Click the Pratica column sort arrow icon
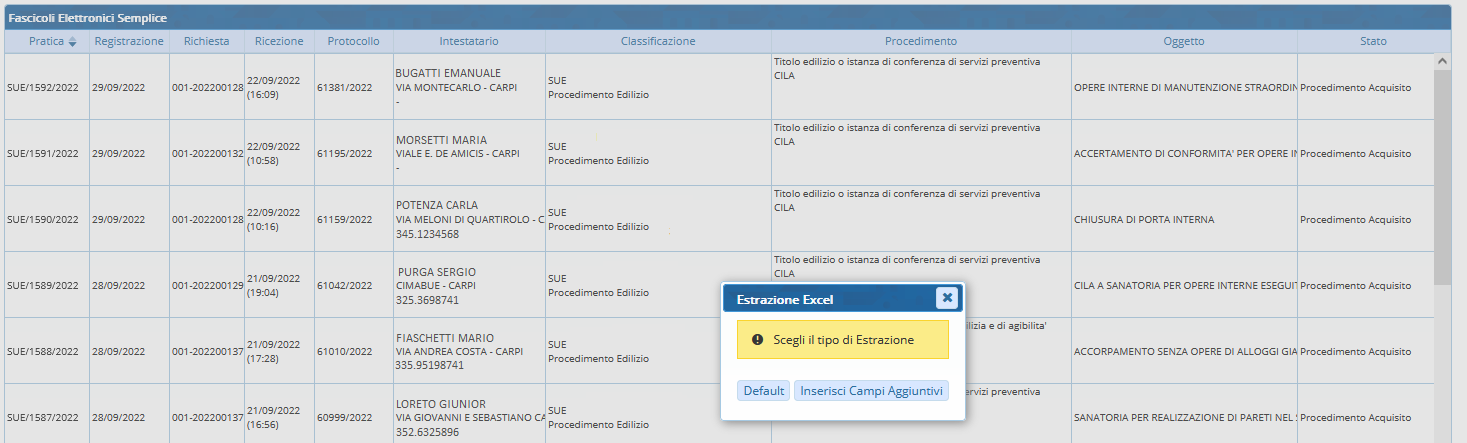Screen dimensions: 1467x443 [x=72, y=42]
